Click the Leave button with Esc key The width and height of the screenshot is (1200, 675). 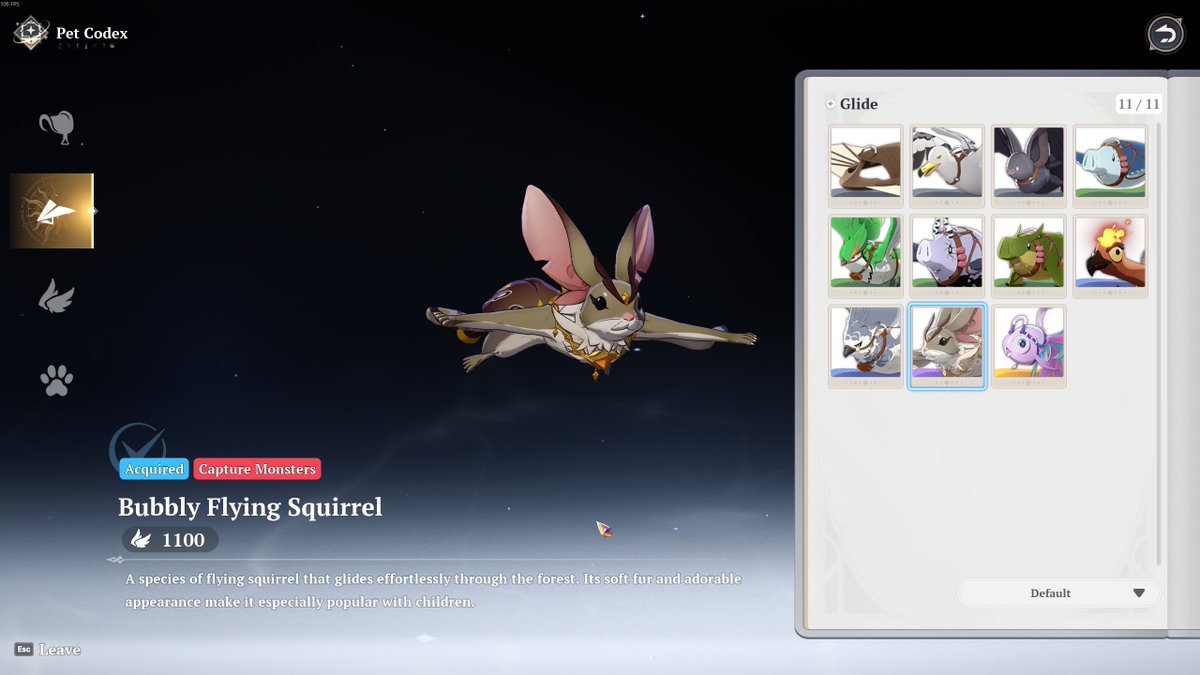coord(48,649)
